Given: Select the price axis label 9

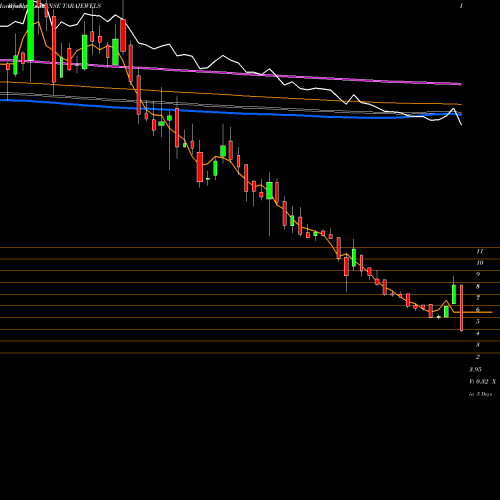Looking at the screenshot, I should [x=478, y=275].
